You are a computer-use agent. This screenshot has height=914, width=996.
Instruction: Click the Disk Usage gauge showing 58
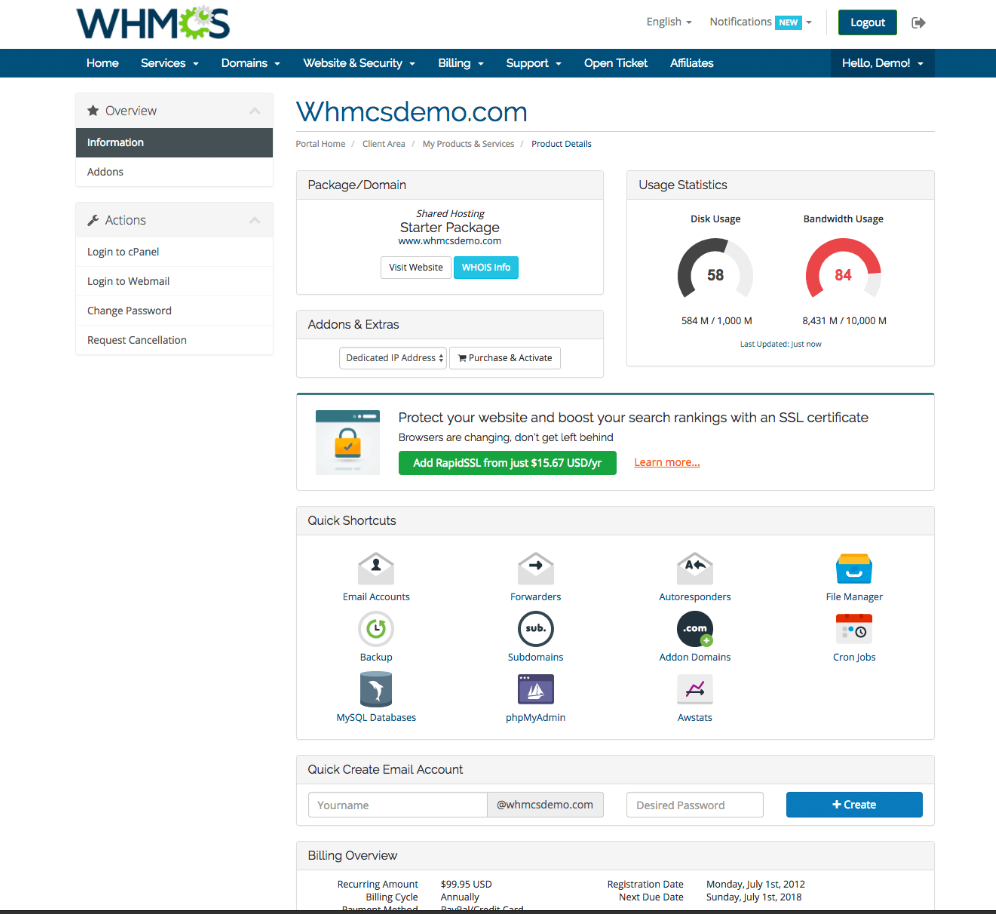point(715,270)
